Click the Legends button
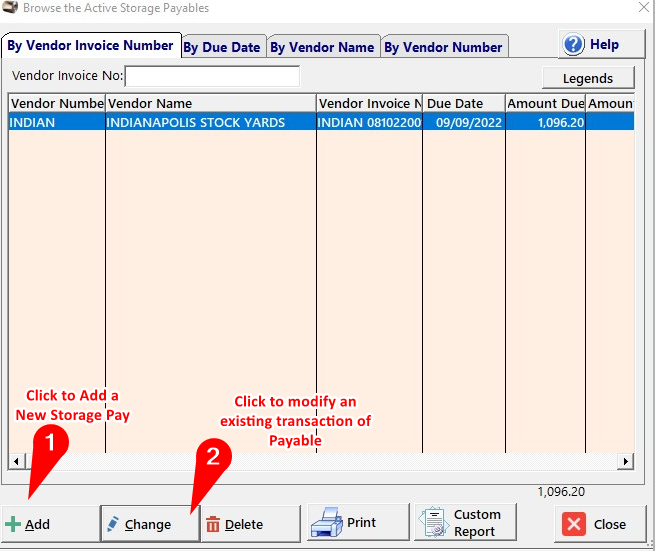655x551 pixels. click(588, 78)
